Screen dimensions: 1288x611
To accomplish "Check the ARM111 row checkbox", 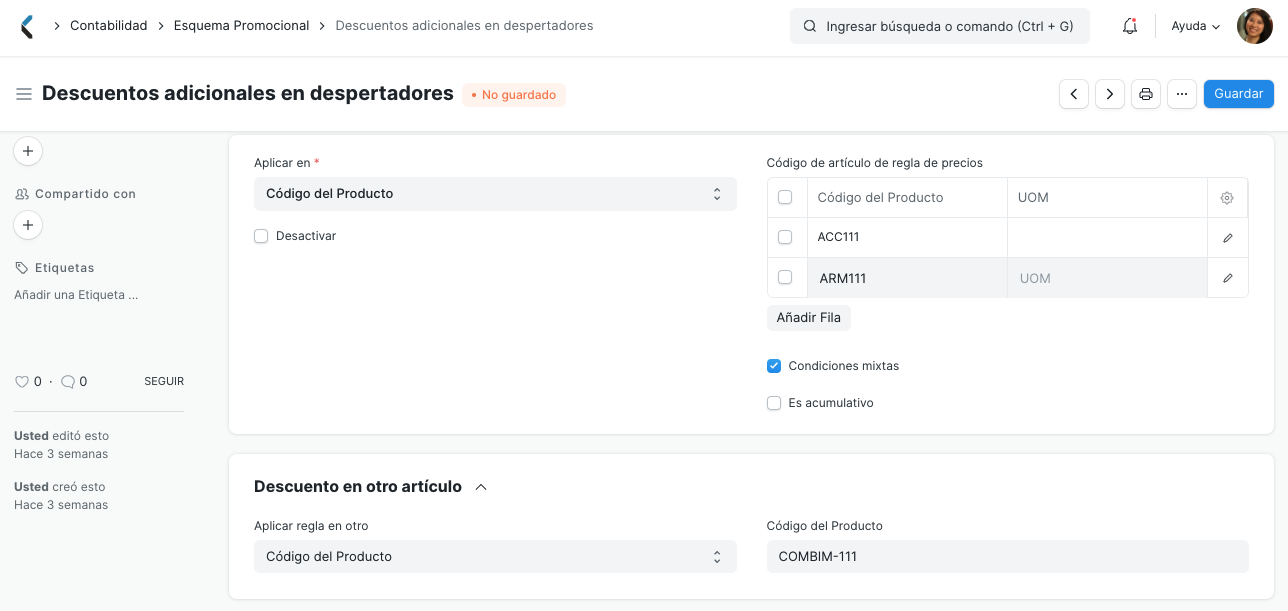I will coord(785,277).
